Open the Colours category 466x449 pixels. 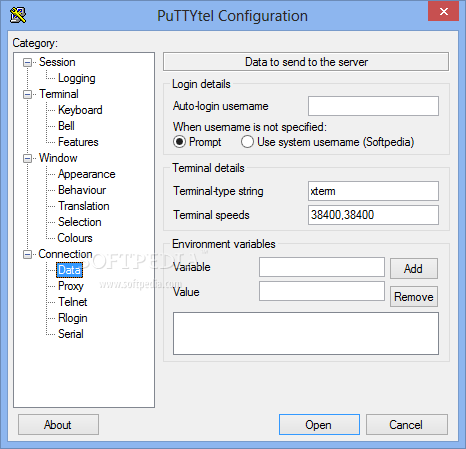click(x=75, y=238)
